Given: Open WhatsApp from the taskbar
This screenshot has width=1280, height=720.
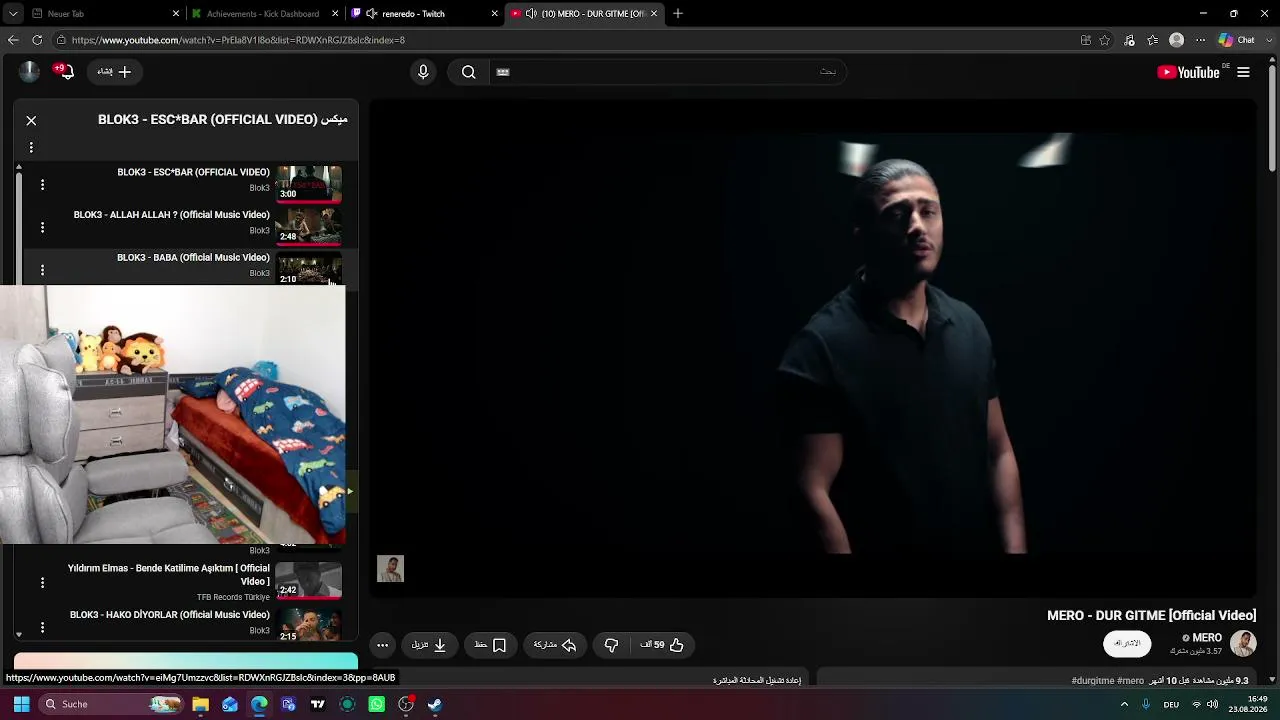Looking at the screenshot, I should click(x=376, y=704).
